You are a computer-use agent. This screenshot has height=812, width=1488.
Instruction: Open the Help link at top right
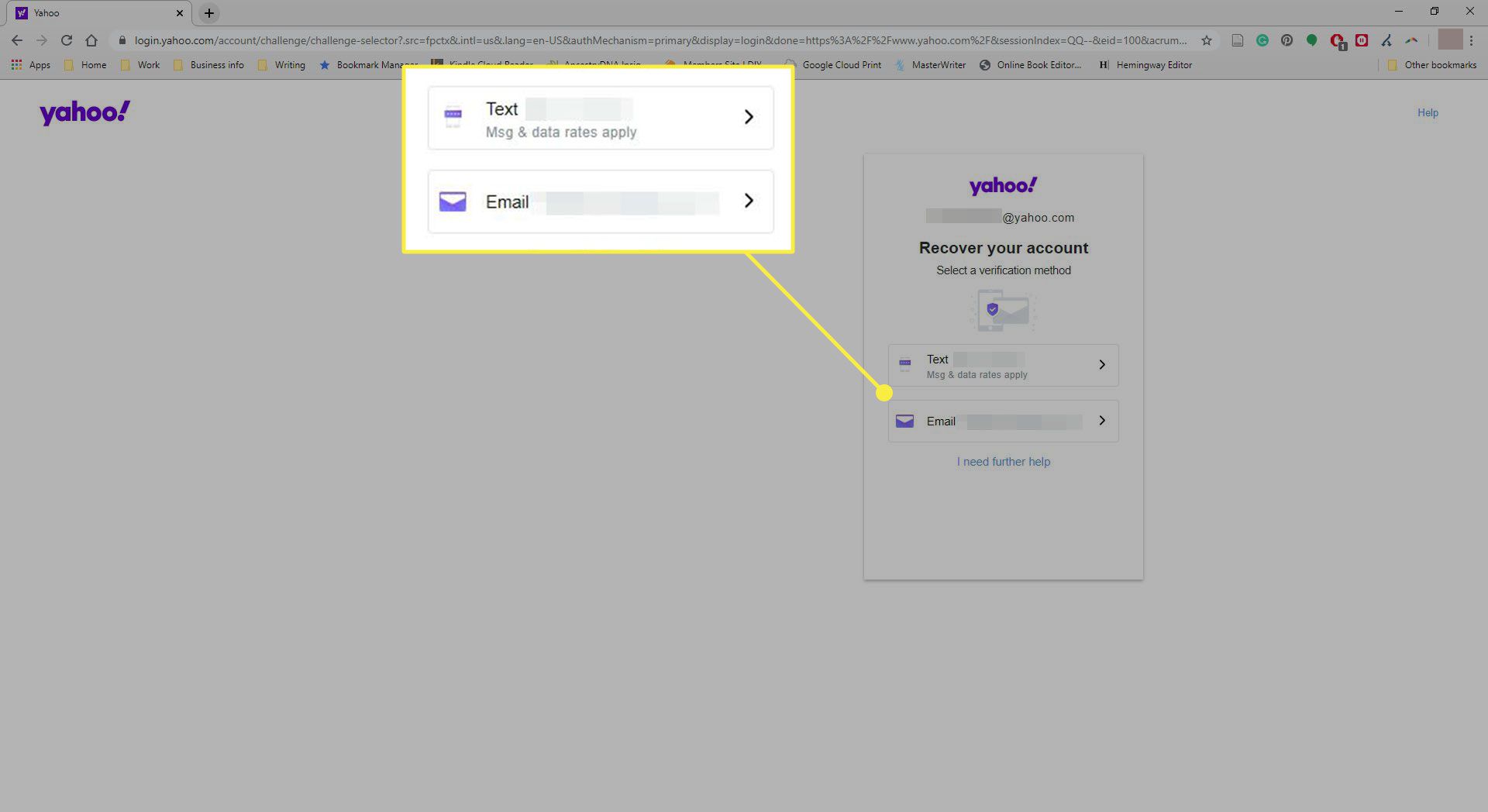coord(1428,112)
